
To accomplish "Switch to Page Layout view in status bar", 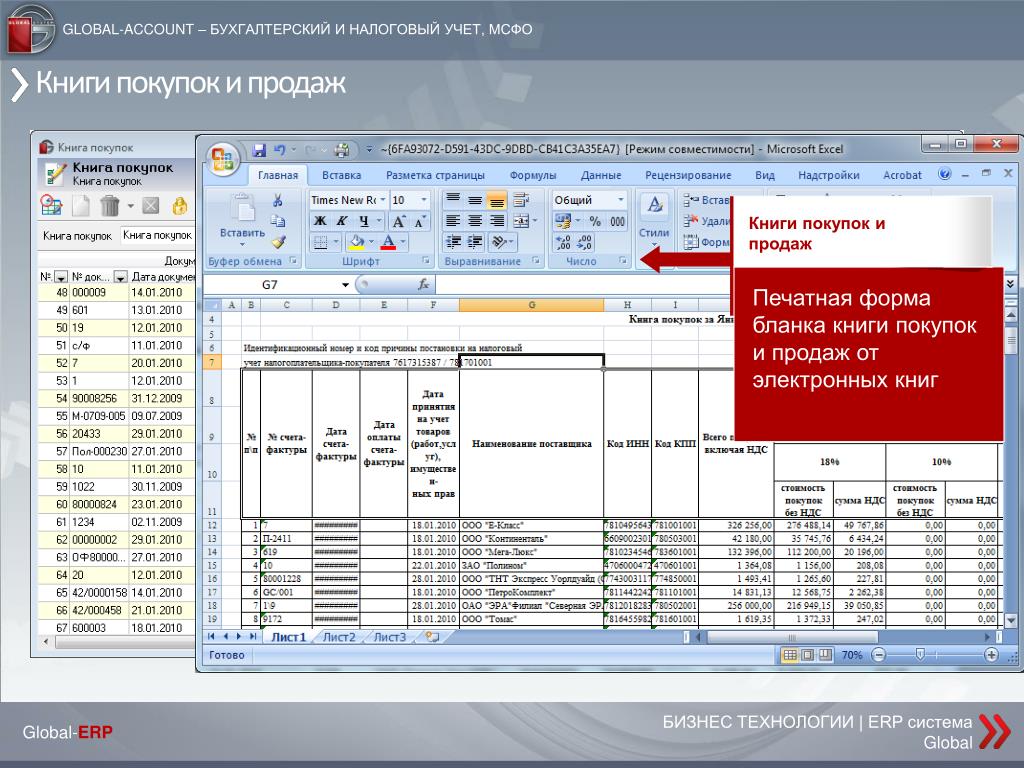I will tap(807, 654).
